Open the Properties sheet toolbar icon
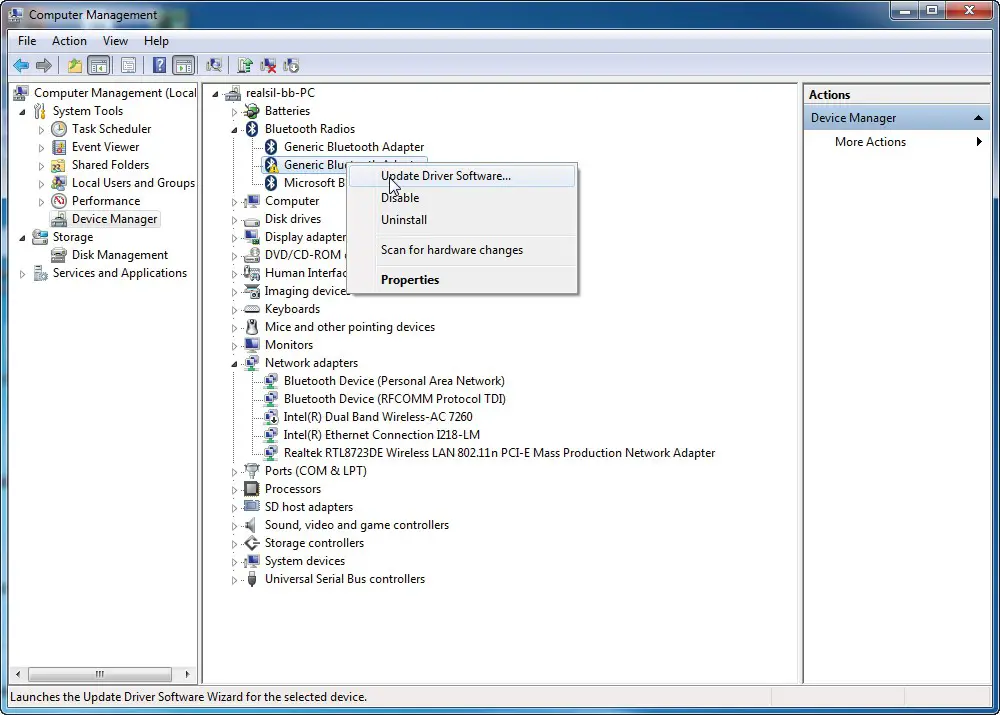 pyautogui.click(x=128, y=65)
